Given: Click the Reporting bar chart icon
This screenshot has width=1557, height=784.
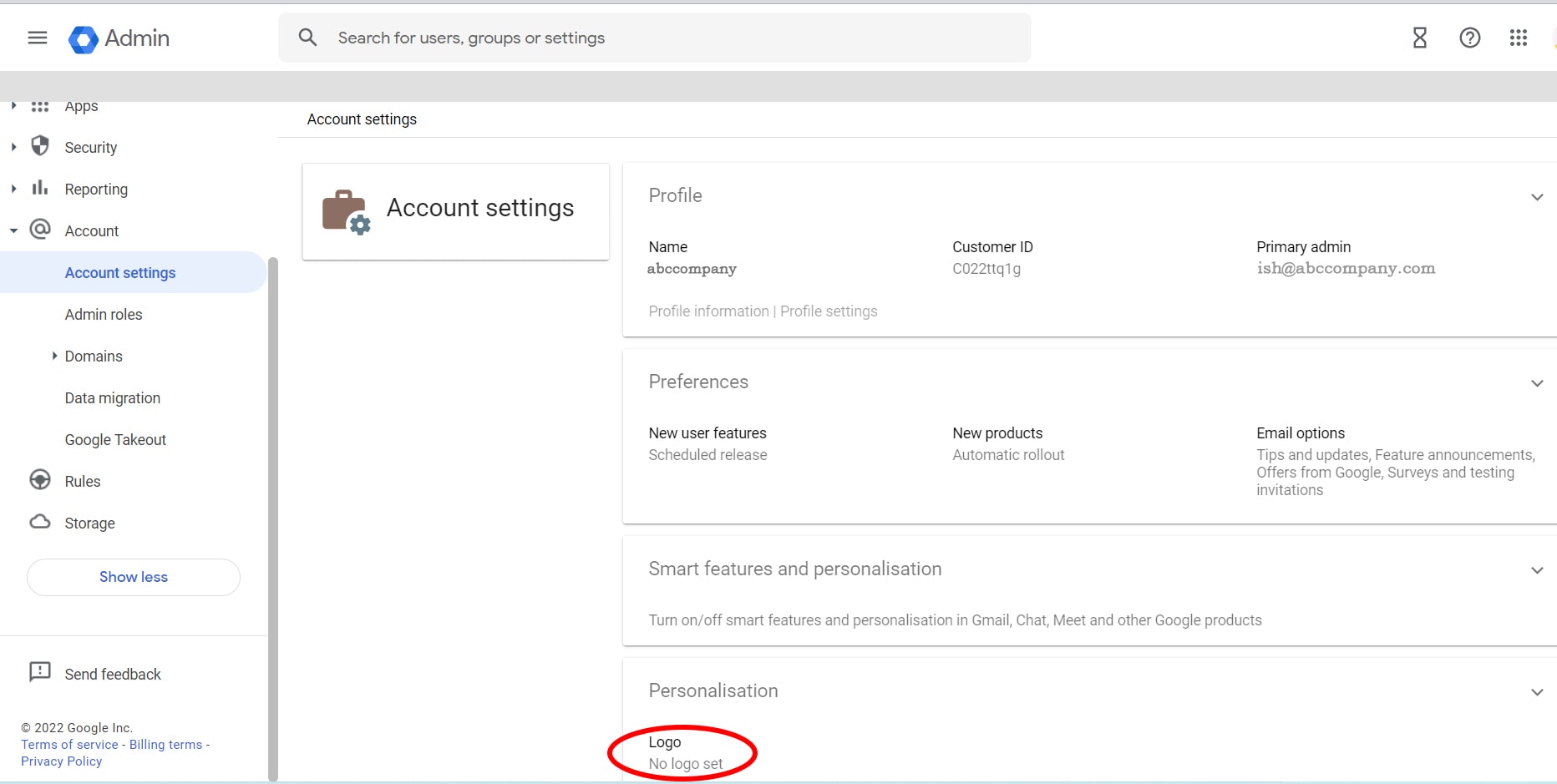Looking at the screenshot, I should (40, 188).
